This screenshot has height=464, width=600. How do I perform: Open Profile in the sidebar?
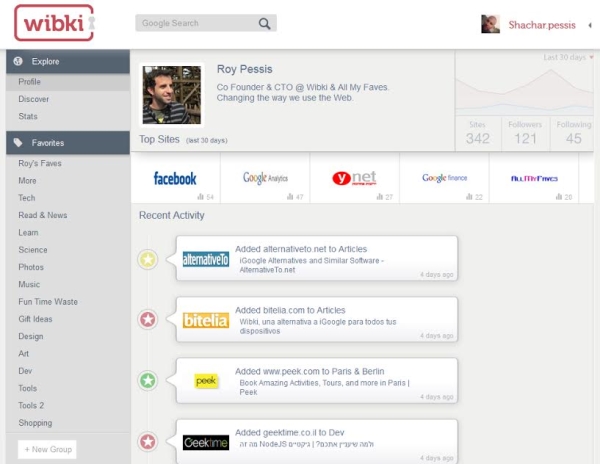click(x=68, y=82)
